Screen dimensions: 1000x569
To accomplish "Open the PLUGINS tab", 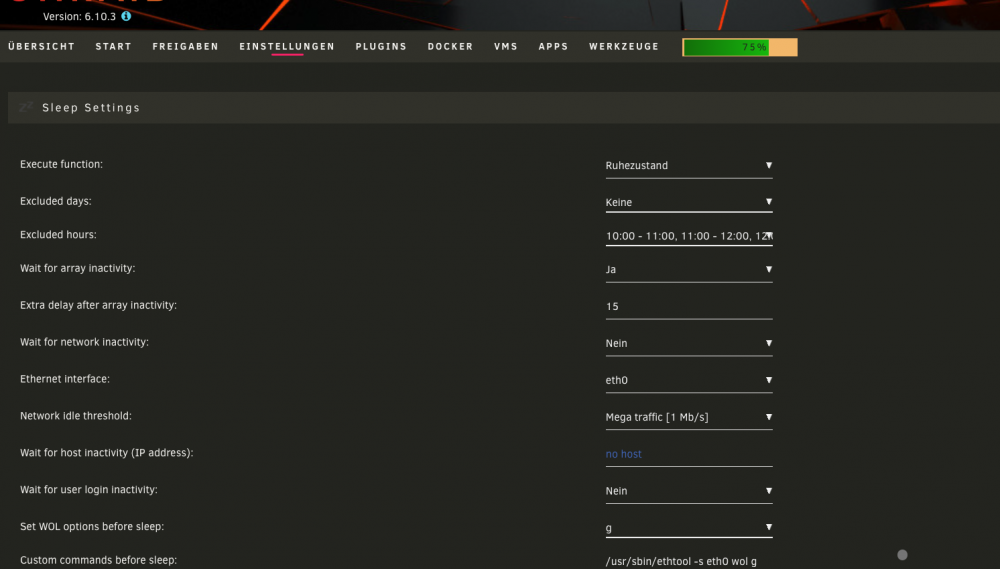I will [x=381, y=47].
